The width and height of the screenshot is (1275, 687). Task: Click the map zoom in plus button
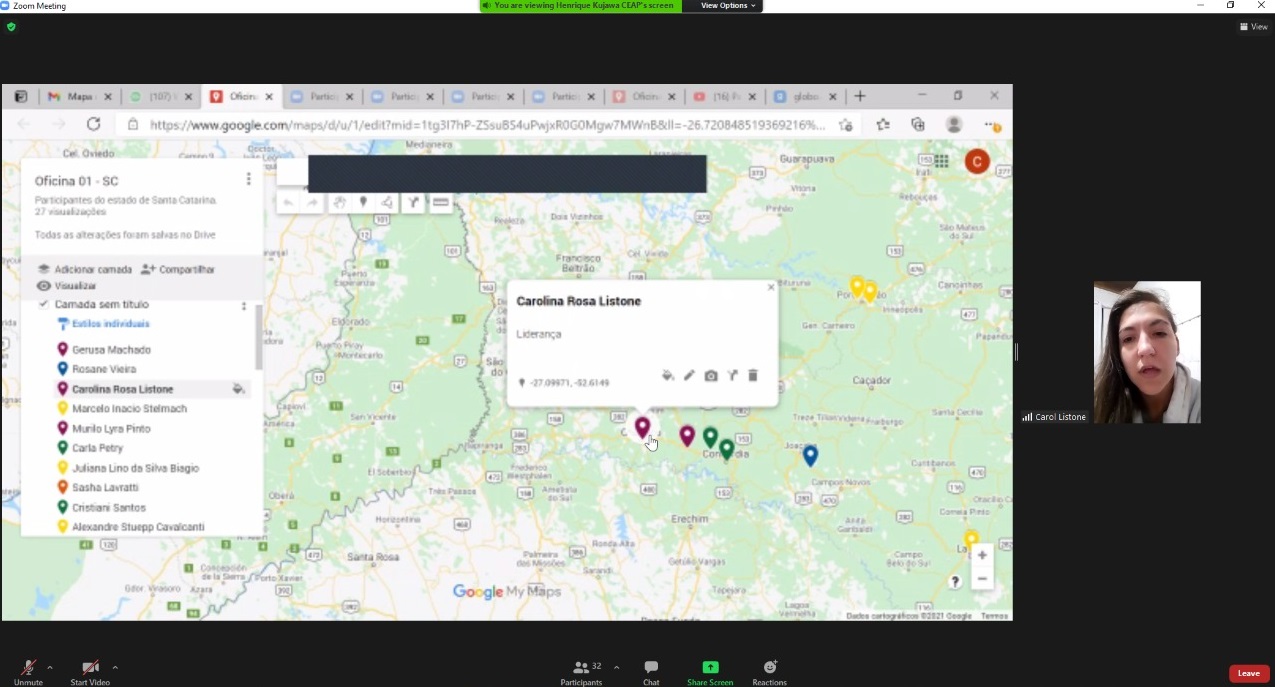(x=982, y=555)
